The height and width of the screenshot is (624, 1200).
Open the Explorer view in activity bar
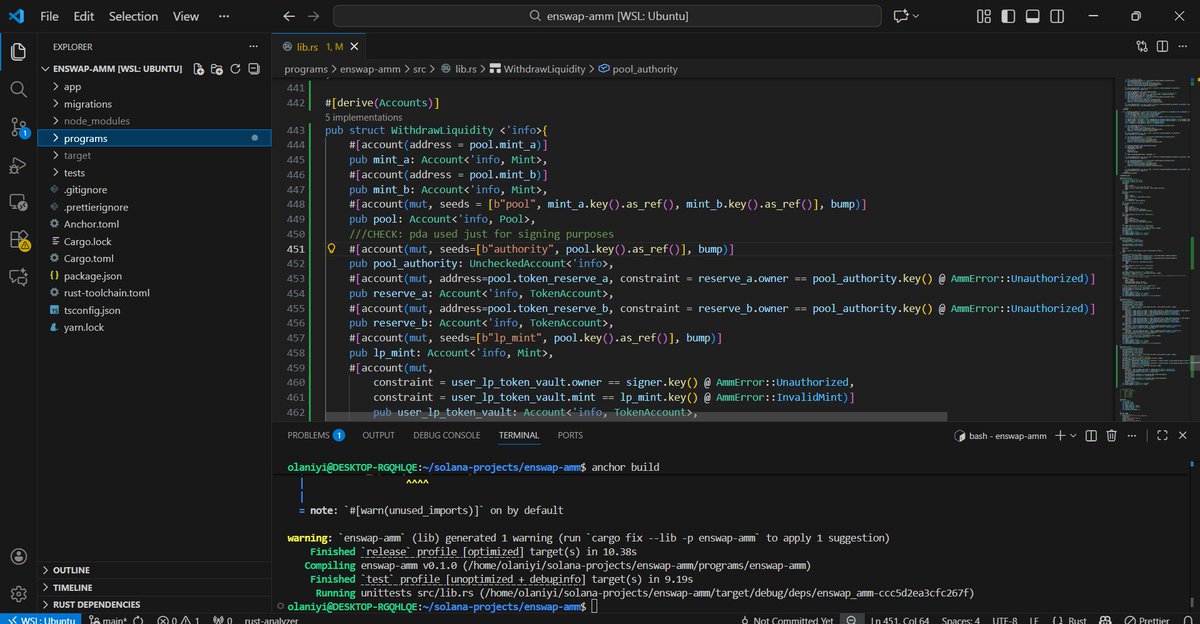point(18,51)
